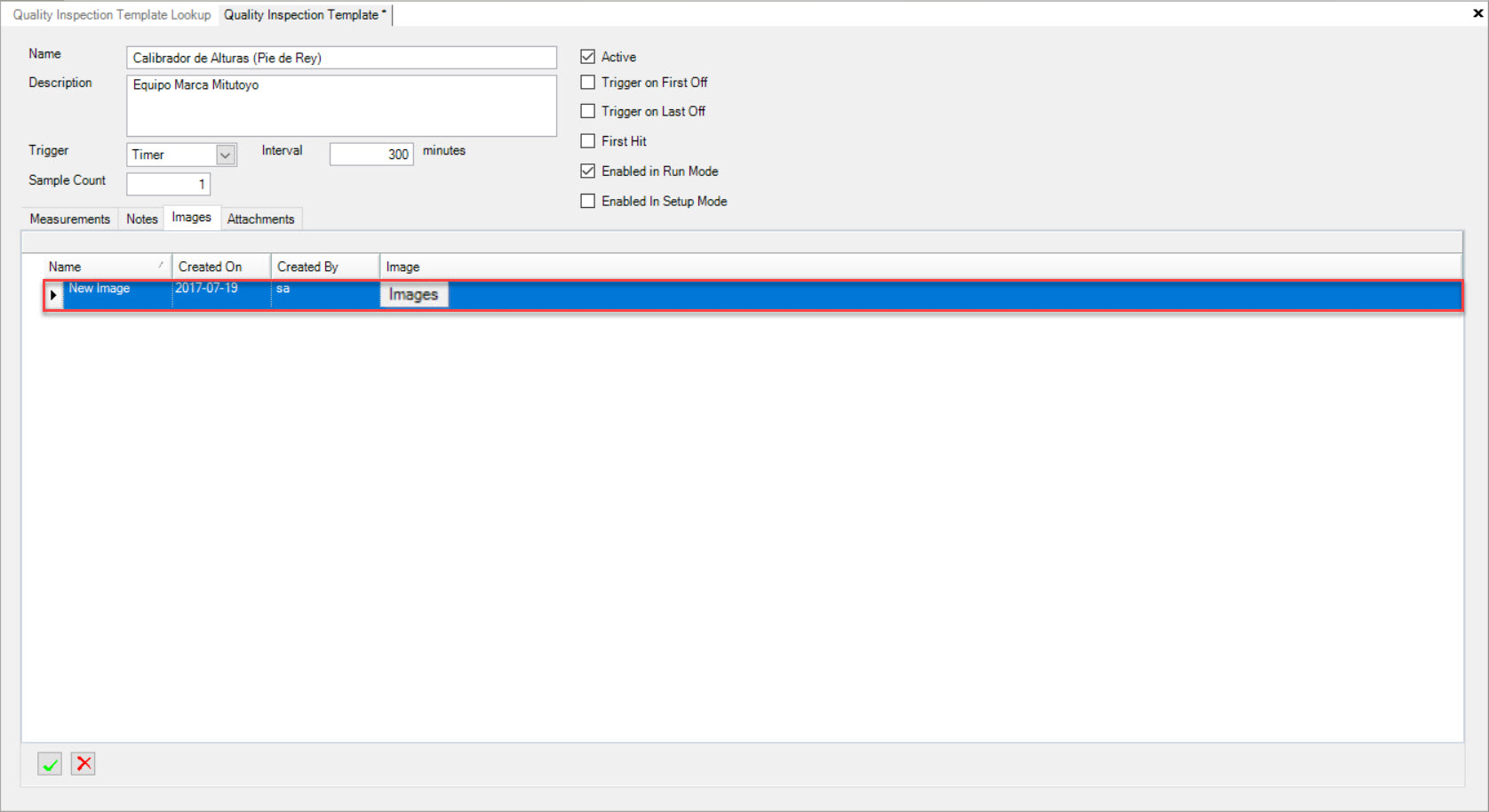Click the green checkmark save icon
This screenshot has height=812, width=1489.
pos(50,764)
